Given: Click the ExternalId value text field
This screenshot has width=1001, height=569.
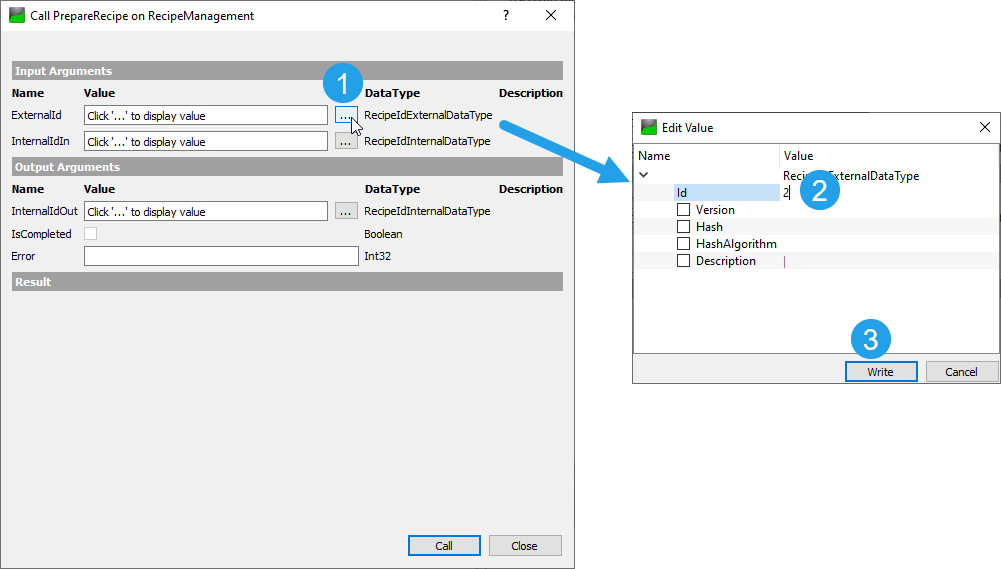Looking at the screenshot, I should (206, 116).
